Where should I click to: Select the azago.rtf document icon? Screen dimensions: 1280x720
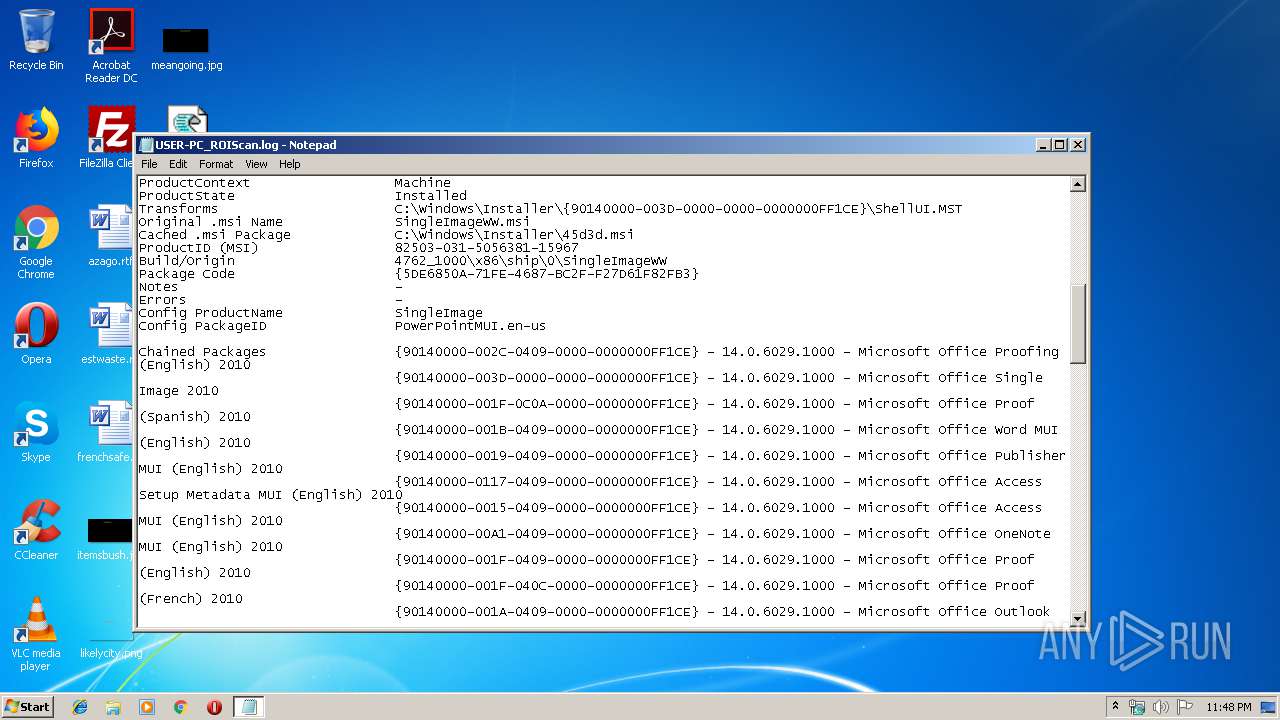[111, 236]
